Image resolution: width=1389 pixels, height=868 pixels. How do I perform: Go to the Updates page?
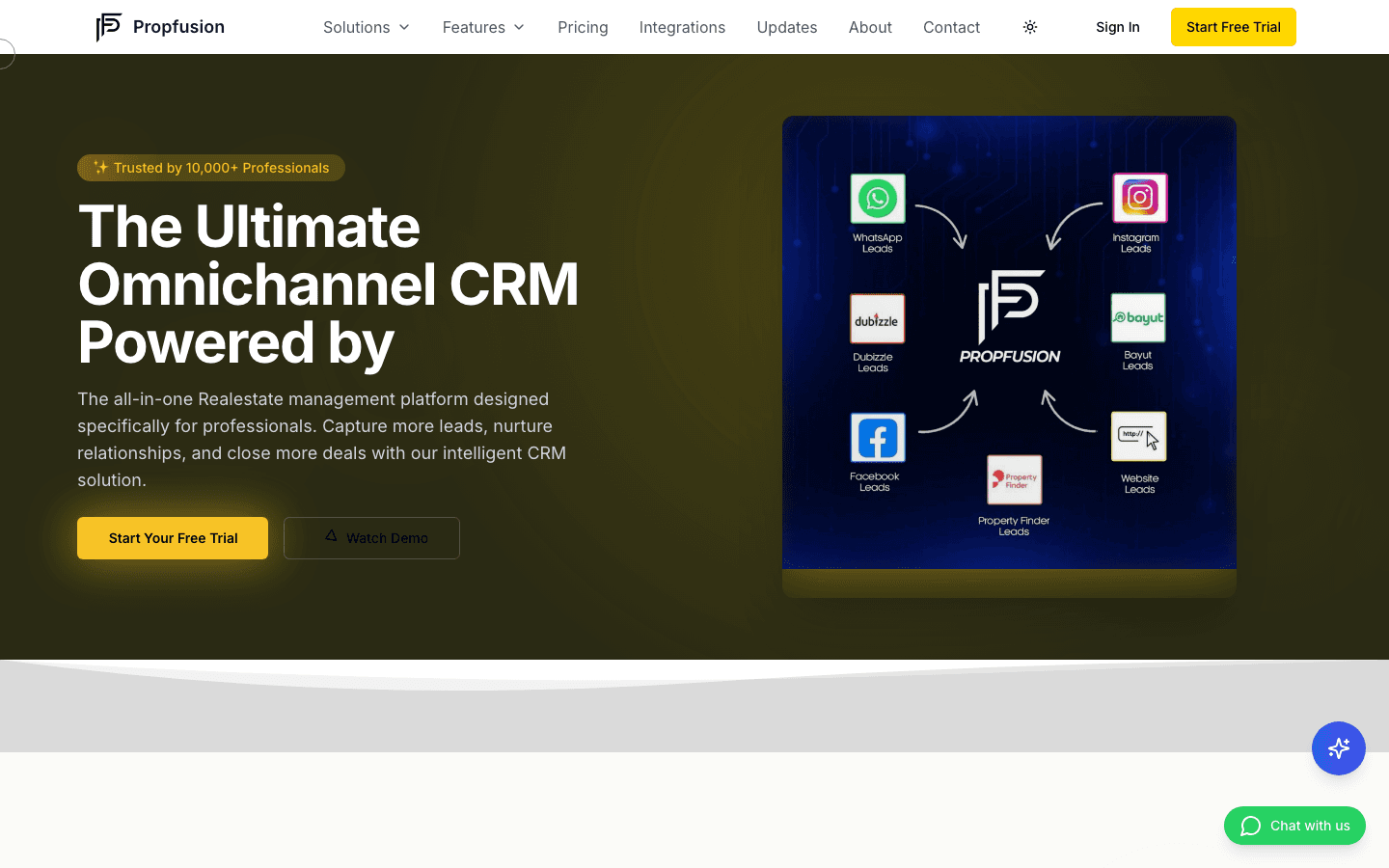787,27
